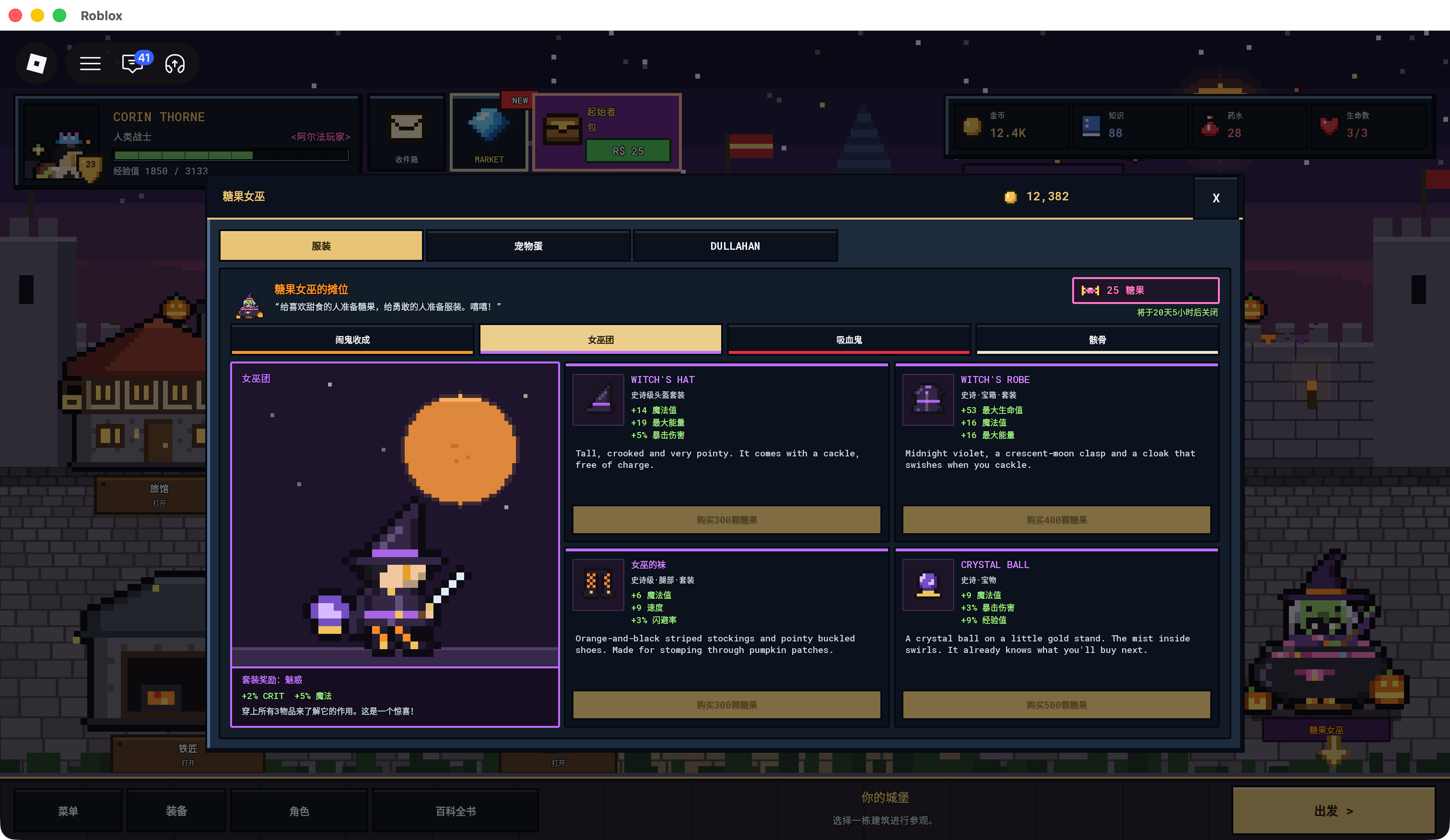Image resolution: width=1450 pixels, height=840 pixels.
Task: Click the 女巫的袜 stockings icon
Action: [x=598, y=584]
